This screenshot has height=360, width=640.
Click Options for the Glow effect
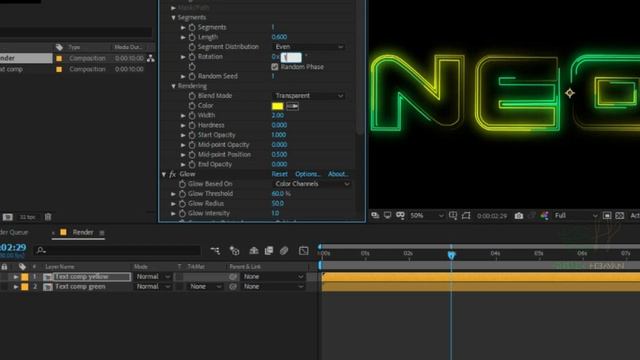(x=307, y=174)
